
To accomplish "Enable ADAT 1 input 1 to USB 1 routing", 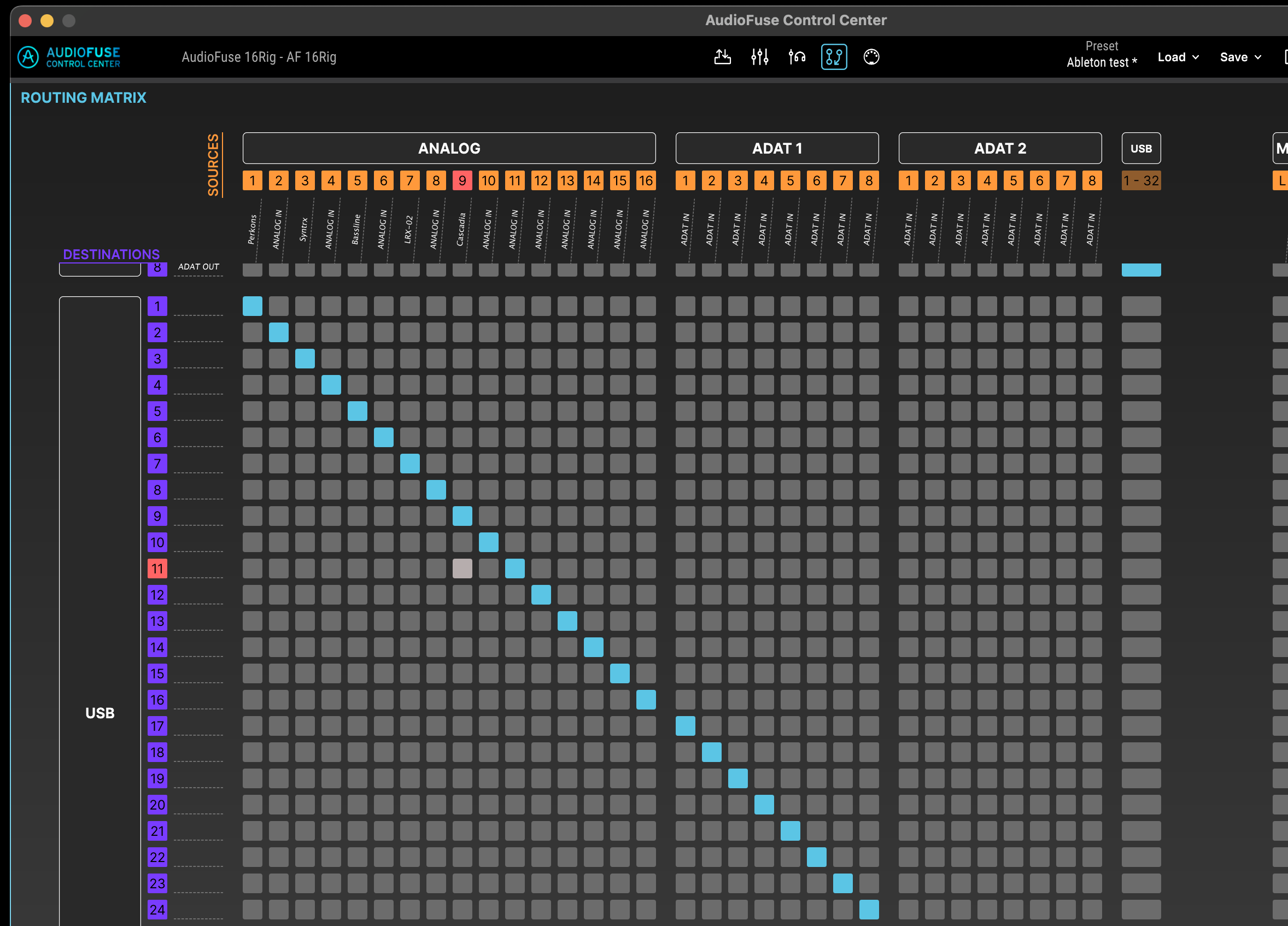I will click(686, 306).
